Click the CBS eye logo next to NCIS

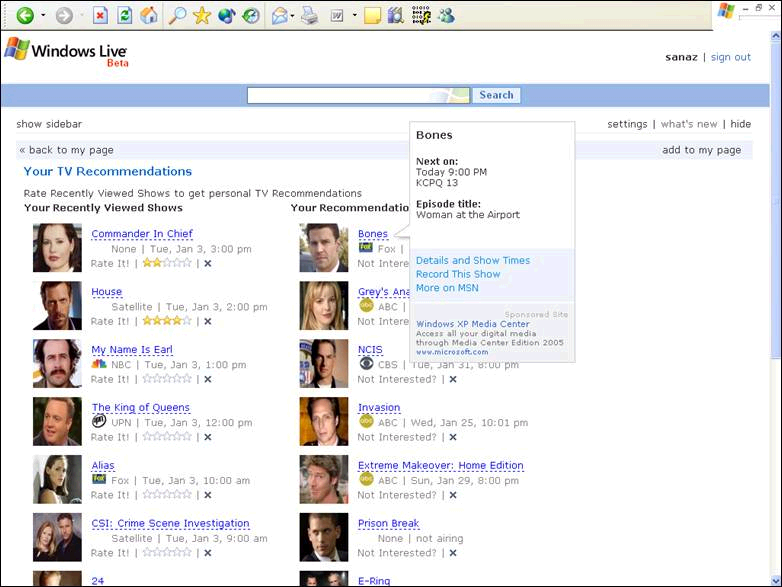coord(366,364)
